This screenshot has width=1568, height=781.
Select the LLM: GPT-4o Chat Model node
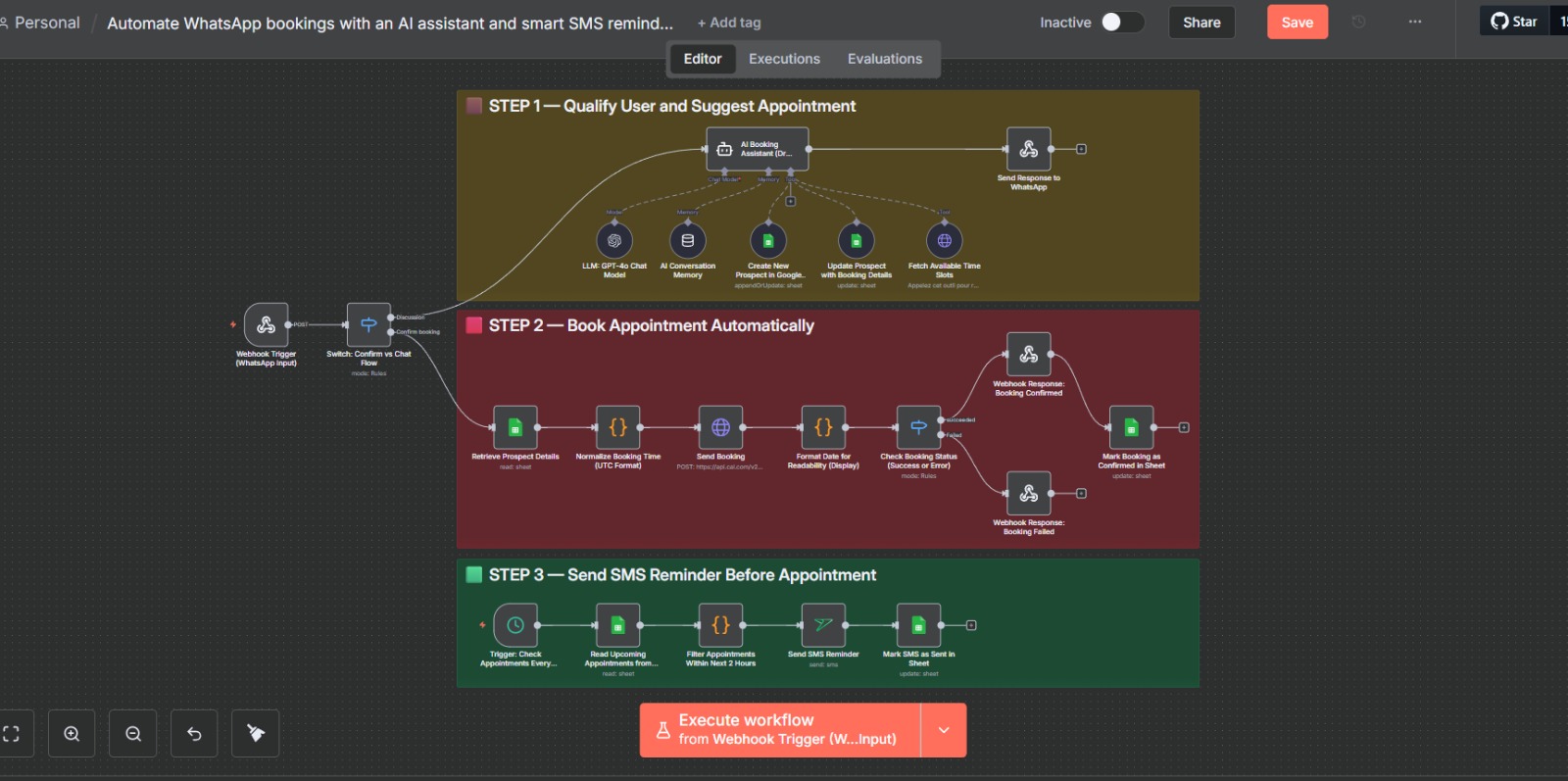click(614, 240)
